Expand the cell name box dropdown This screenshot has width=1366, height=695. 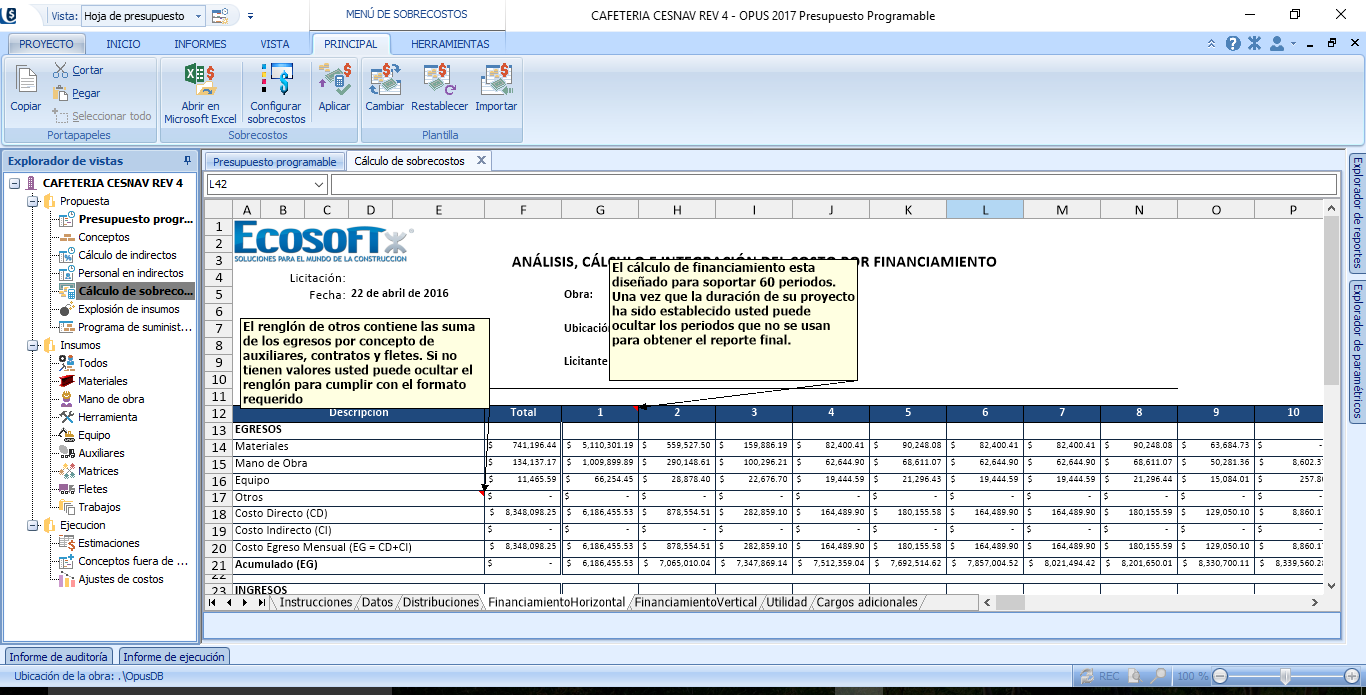(319, 184)
